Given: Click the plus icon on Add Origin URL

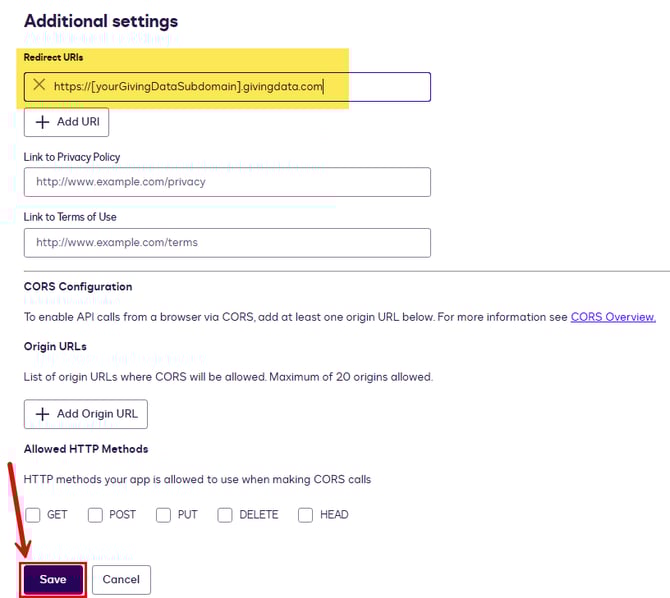Looking at the screenshot, I should click(x=42, y=414).
